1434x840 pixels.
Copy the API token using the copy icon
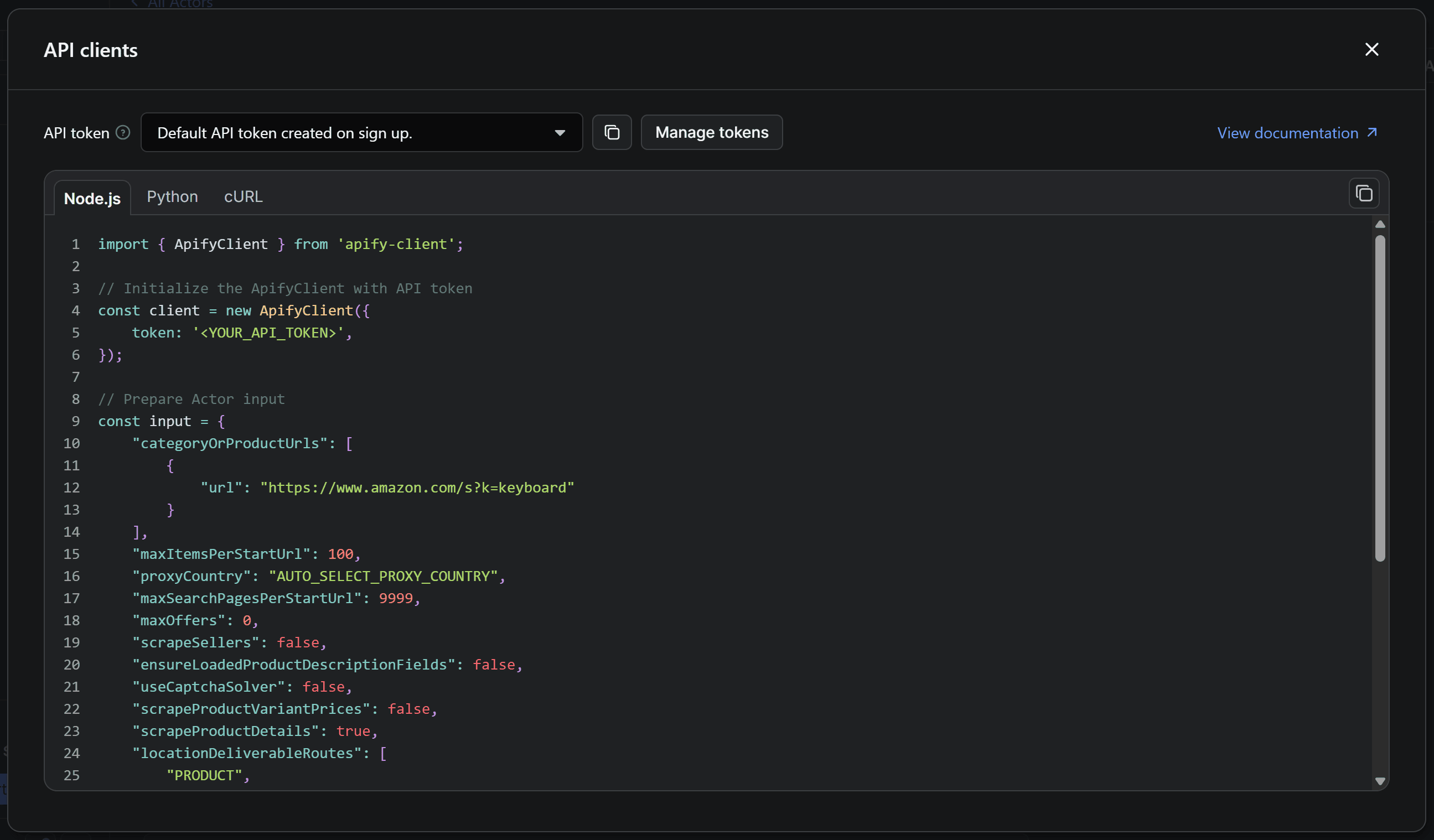point(612,132)
